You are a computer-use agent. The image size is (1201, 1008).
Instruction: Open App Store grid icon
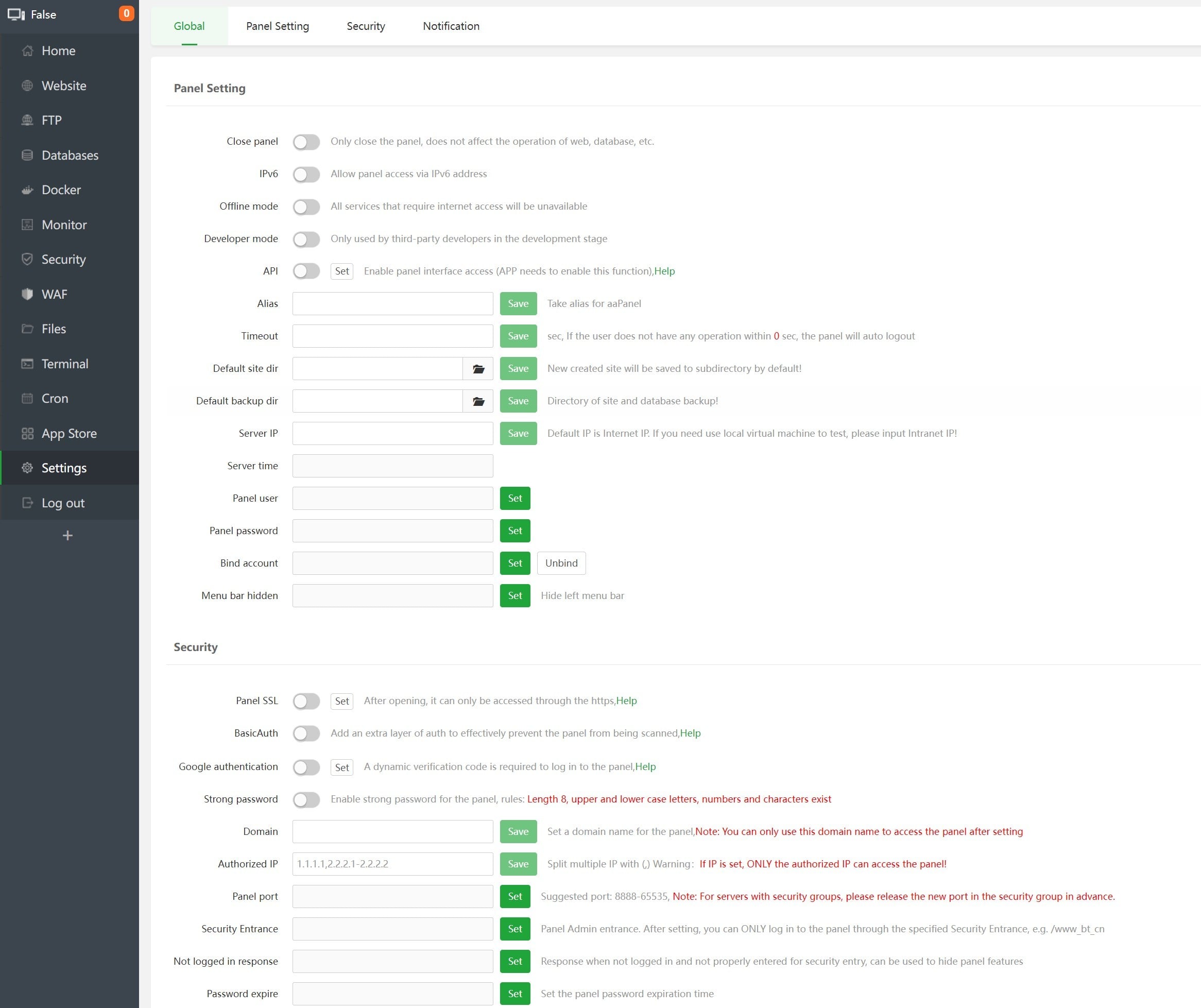[x=27, y=433]
